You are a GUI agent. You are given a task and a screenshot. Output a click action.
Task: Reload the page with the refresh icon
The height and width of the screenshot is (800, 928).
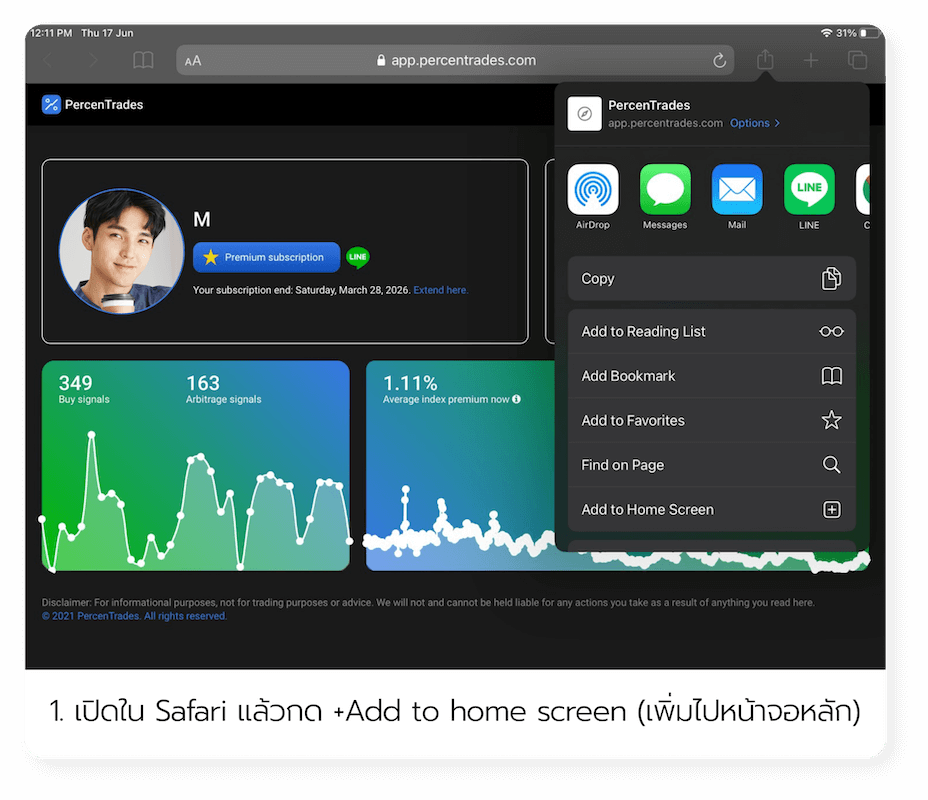point(719,60)
